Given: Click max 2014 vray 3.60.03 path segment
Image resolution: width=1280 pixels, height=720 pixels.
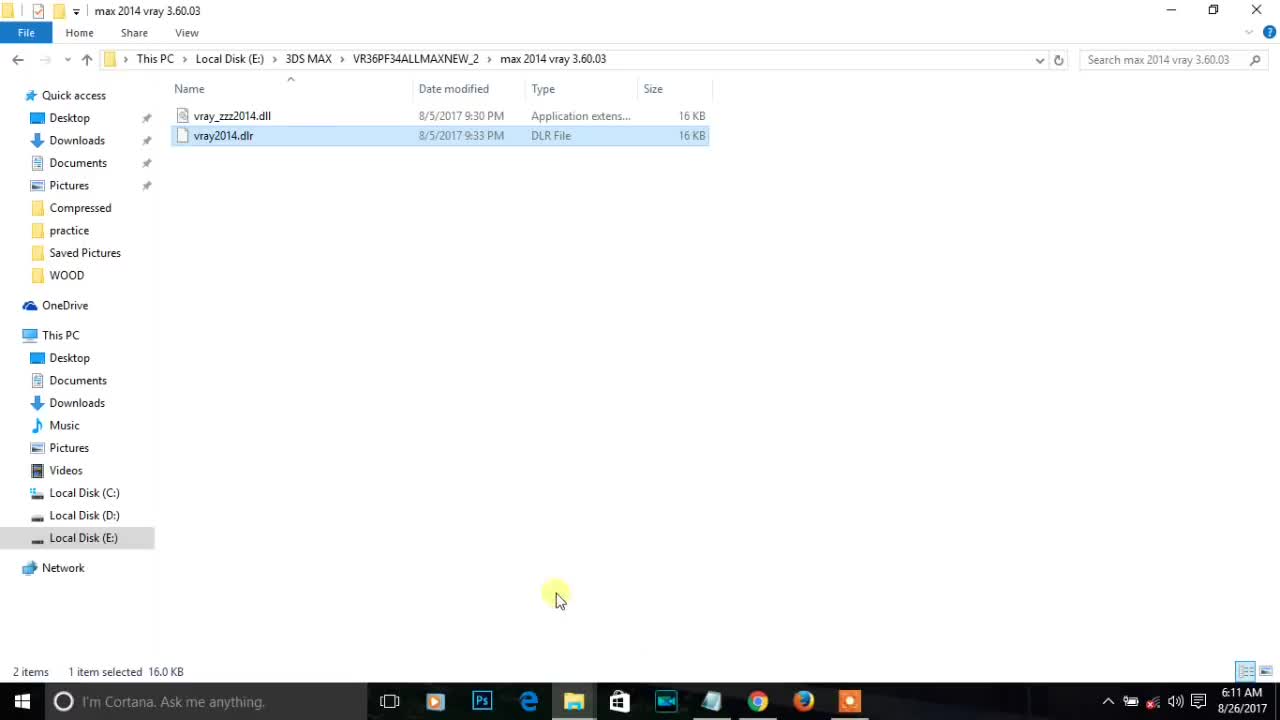Looking at the screenshot, I should tap(553, 59).
